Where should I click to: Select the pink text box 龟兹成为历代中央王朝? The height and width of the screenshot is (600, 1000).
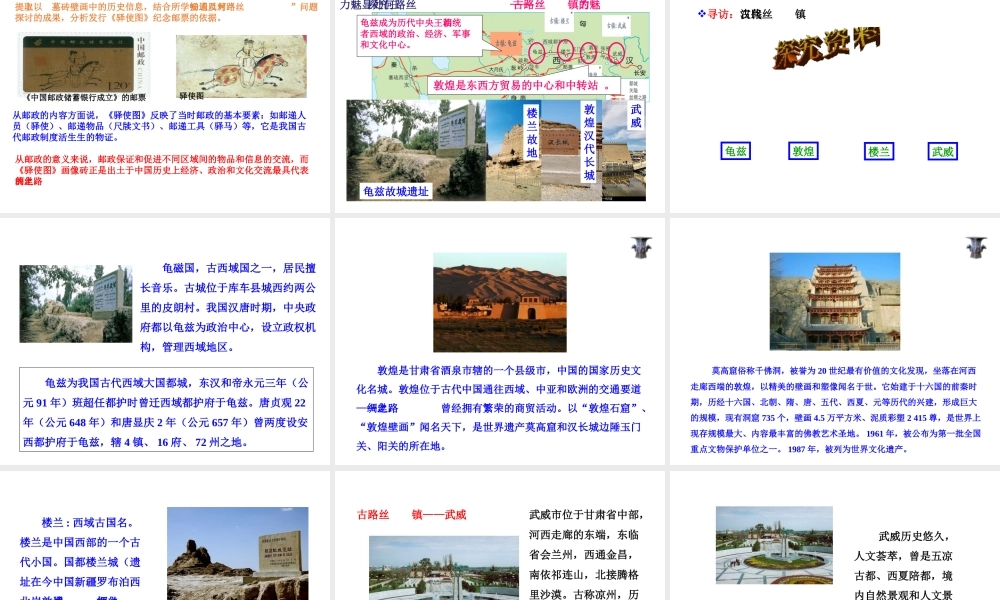tap(419, 34)
